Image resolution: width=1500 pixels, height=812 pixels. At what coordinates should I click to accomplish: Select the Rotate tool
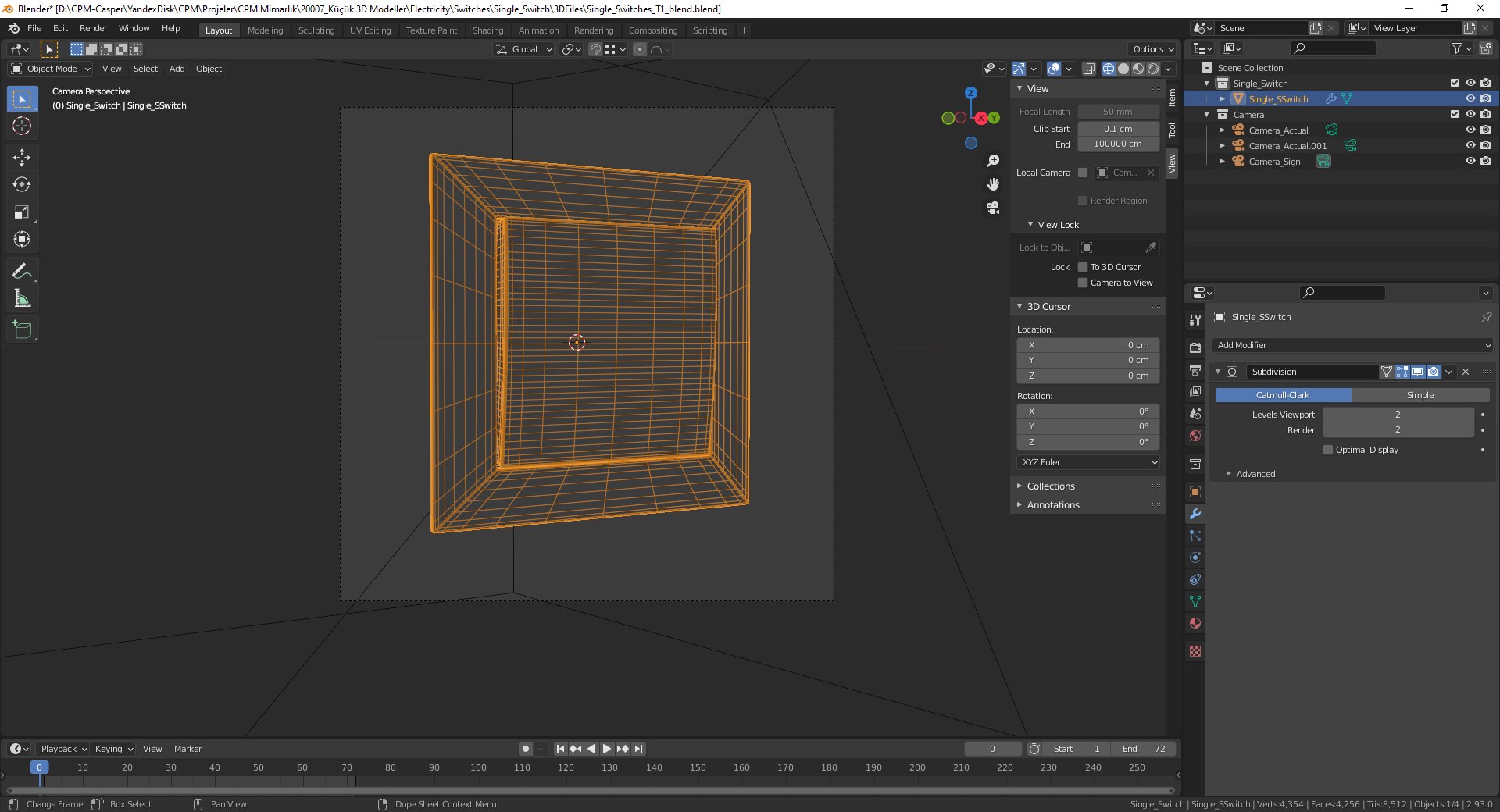click(22, 185)
